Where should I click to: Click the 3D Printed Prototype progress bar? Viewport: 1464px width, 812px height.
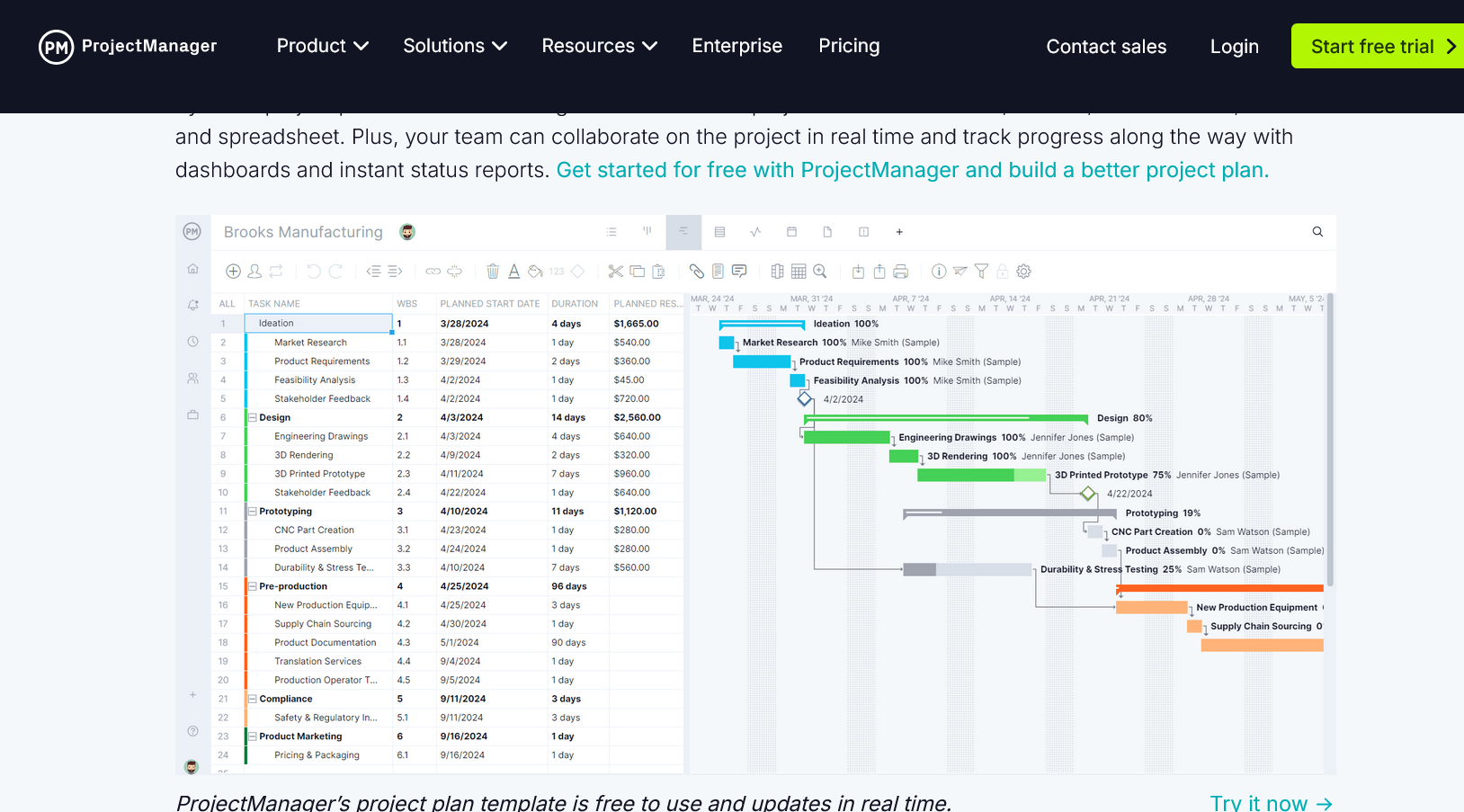coord(981,475)
